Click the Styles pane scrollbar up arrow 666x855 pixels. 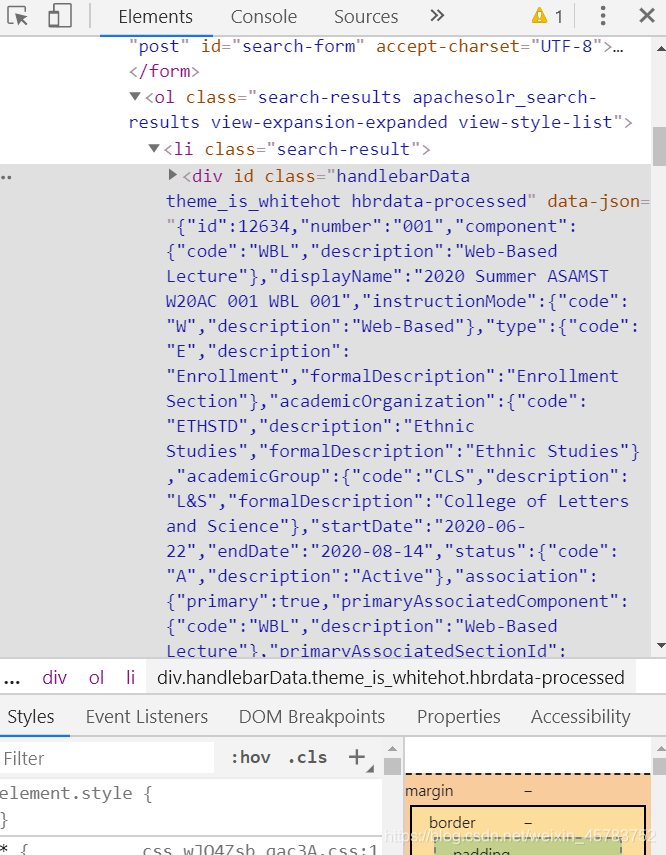[392, 749]
